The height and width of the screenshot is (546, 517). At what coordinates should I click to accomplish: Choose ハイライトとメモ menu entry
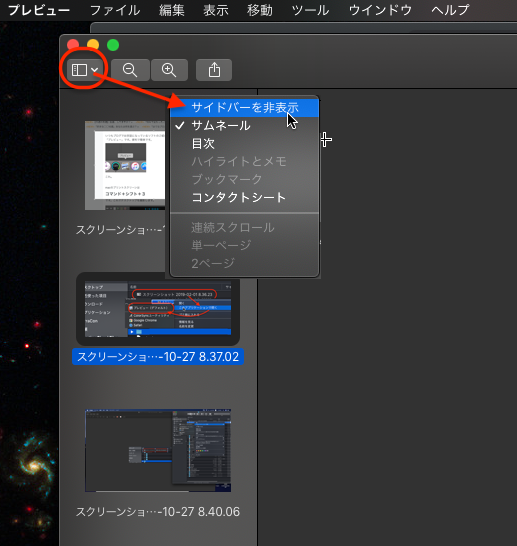[x=244, y=162]
